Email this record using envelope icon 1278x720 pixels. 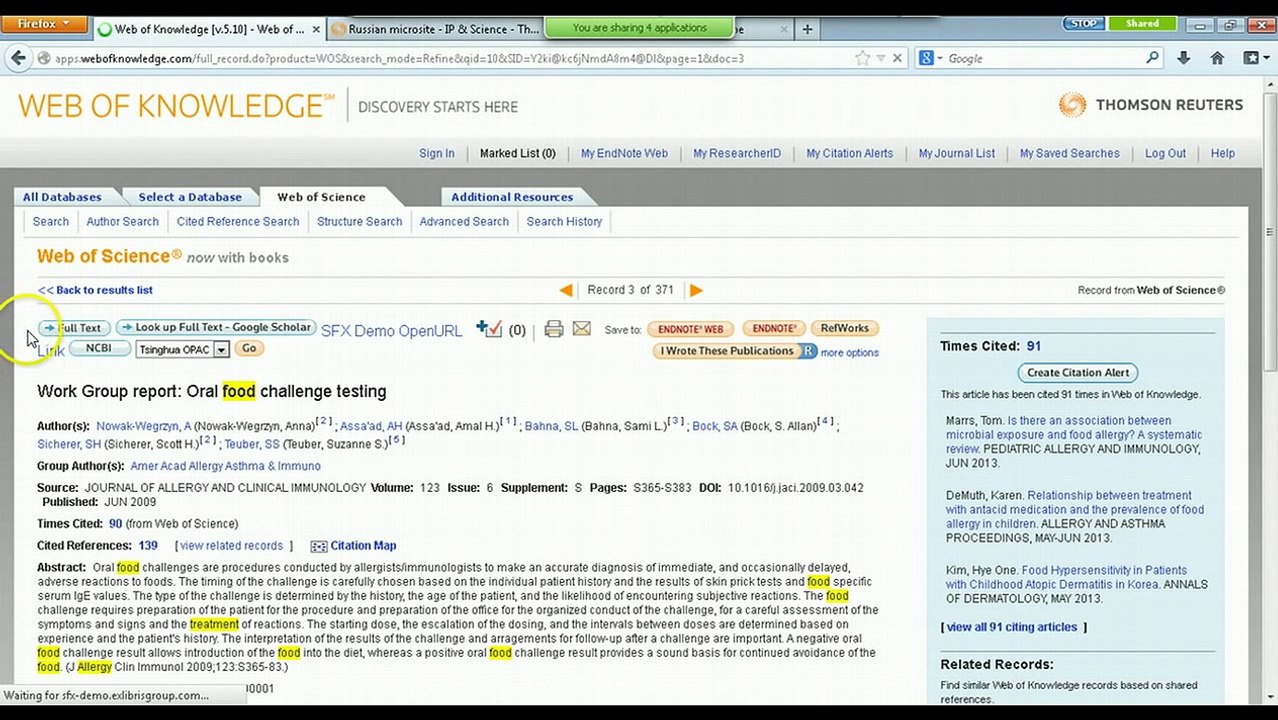tap(581, 329)
